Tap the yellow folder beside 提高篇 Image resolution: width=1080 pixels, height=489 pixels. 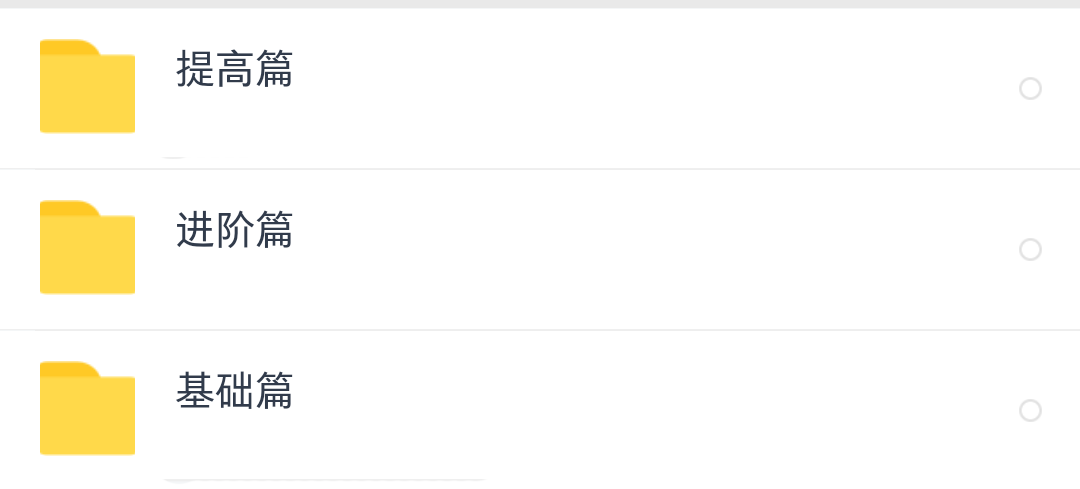[87, 87]
